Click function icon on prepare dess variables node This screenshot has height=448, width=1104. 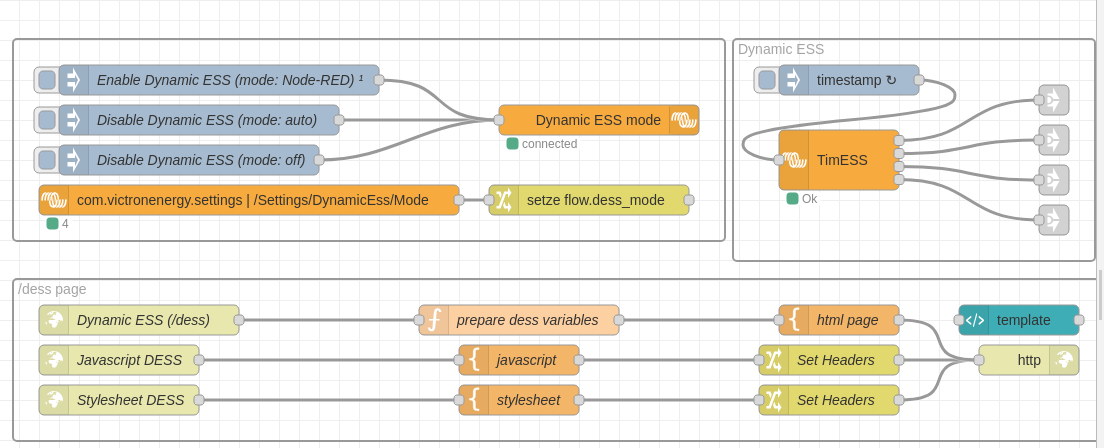[434, 320]
